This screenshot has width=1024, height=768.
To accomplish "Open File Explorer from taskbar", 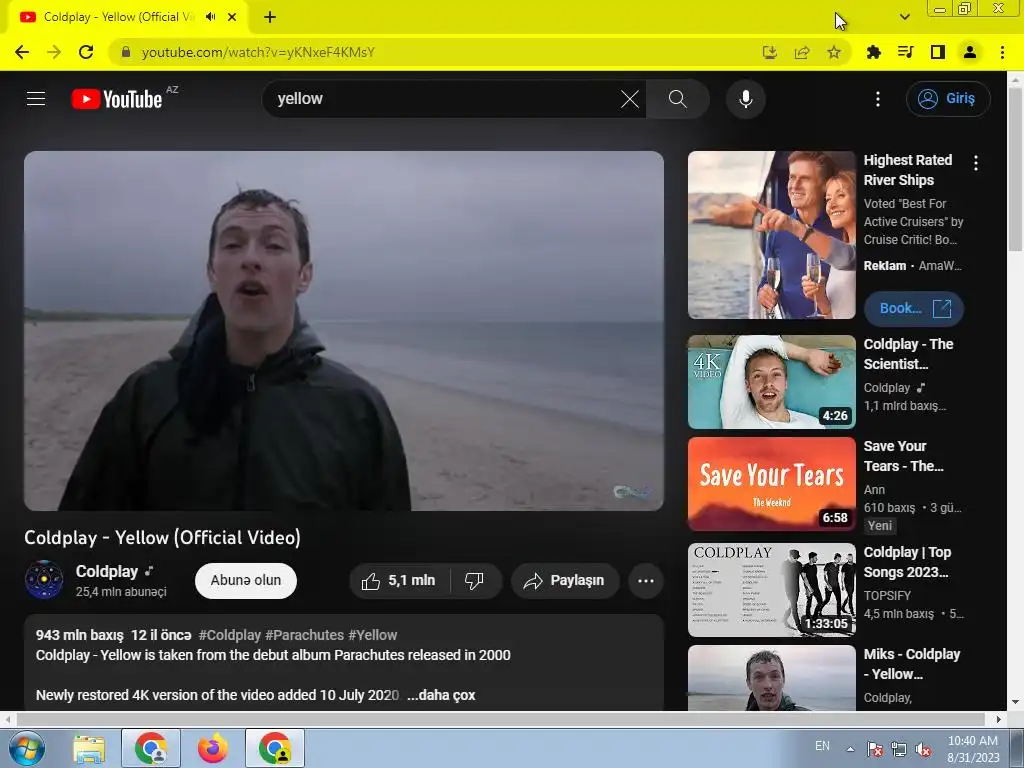I will coord(89,748).
